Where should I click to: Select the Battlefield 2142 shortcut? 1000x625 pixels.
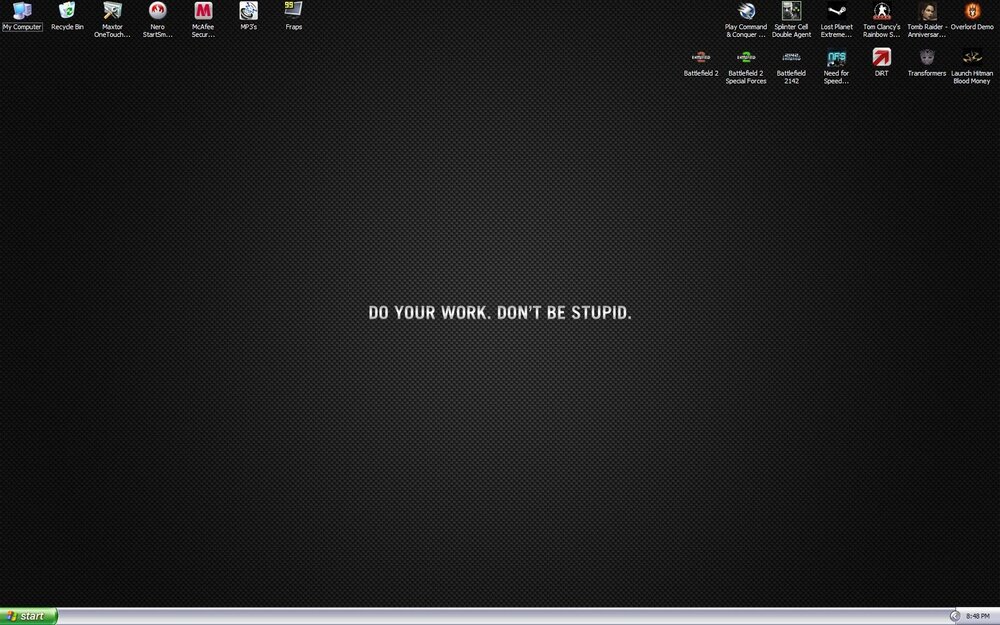pyautogui.click(x=792, y=58)
